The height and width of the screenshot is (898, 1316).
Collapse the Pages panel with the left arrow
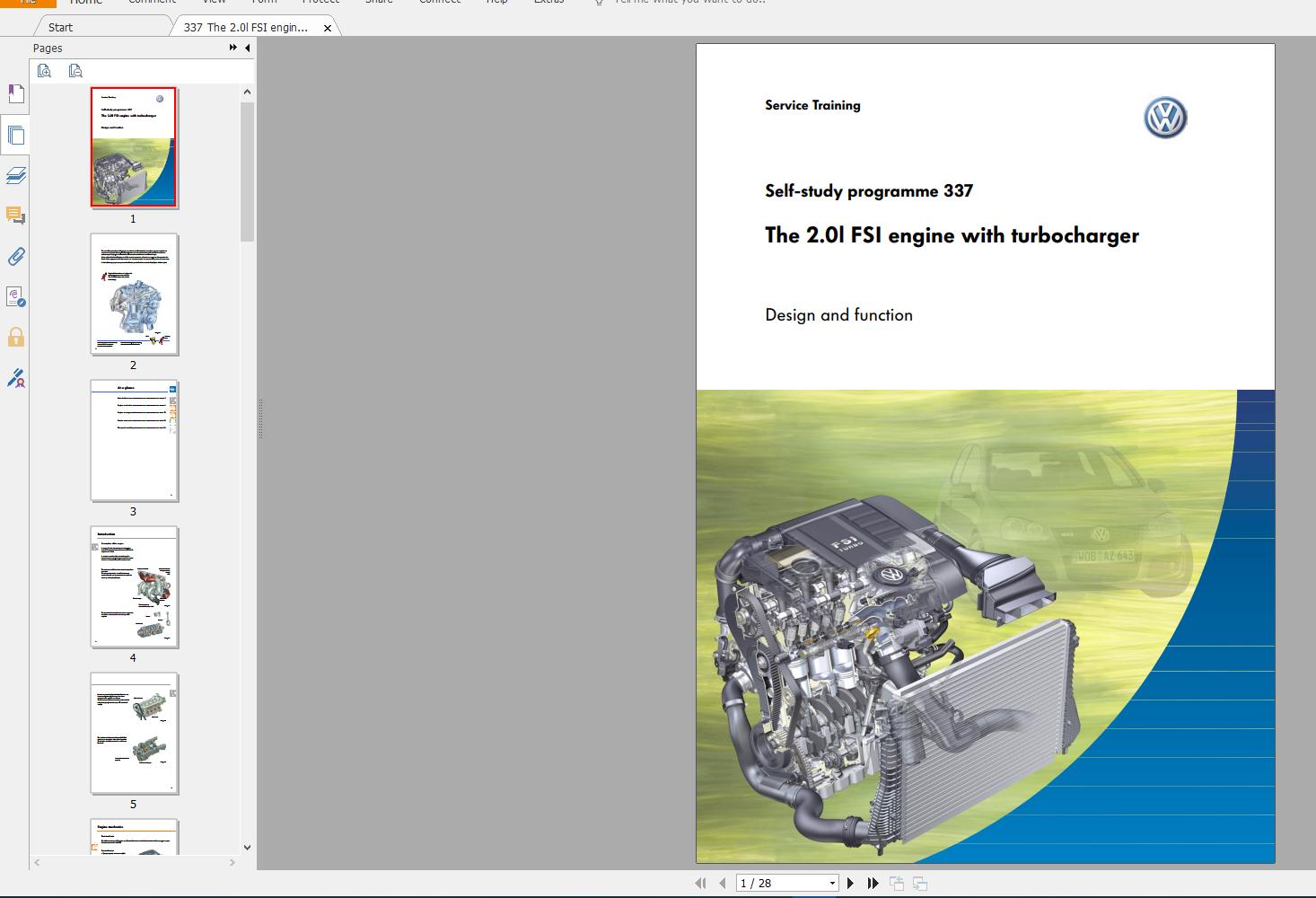[x=248, y=48]
